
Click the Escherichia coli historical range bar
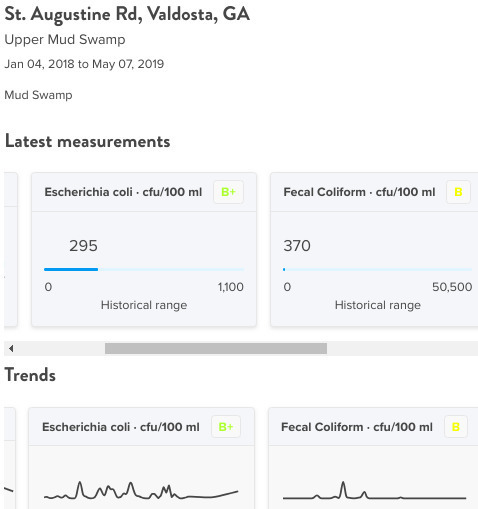144,269
